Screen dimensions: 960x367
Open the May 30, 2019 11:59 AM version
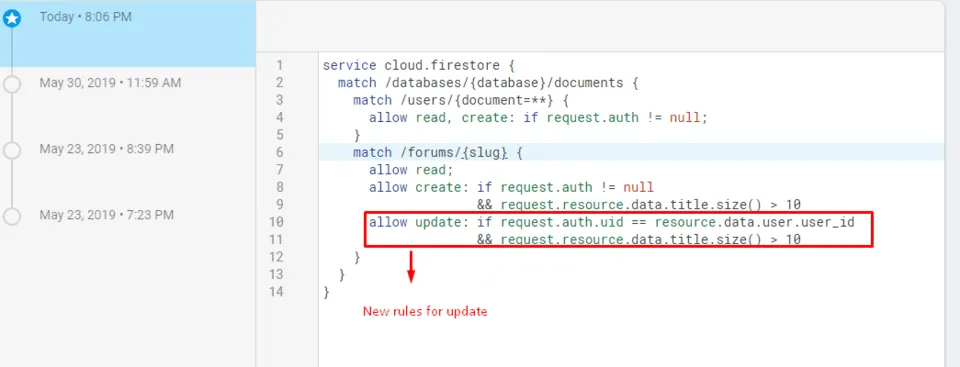[110, 83]
